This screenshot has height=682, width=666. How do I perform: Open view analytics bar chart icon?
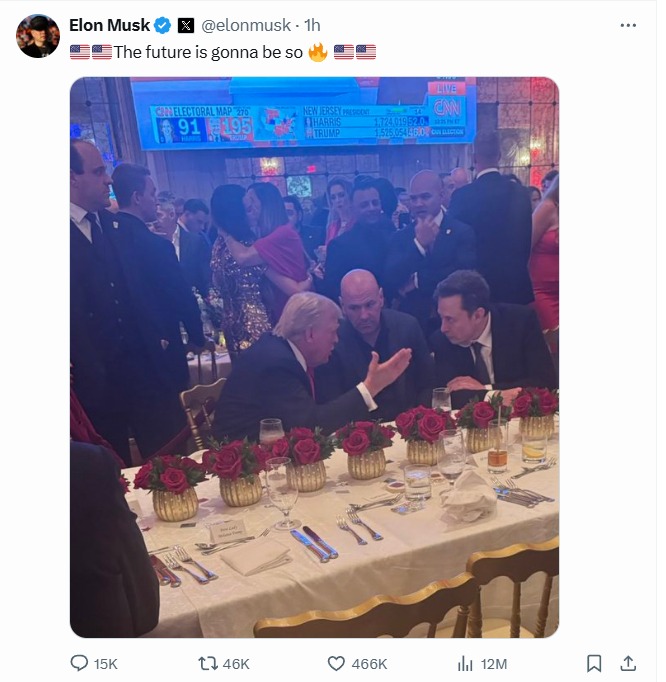[x=465, y=664]
